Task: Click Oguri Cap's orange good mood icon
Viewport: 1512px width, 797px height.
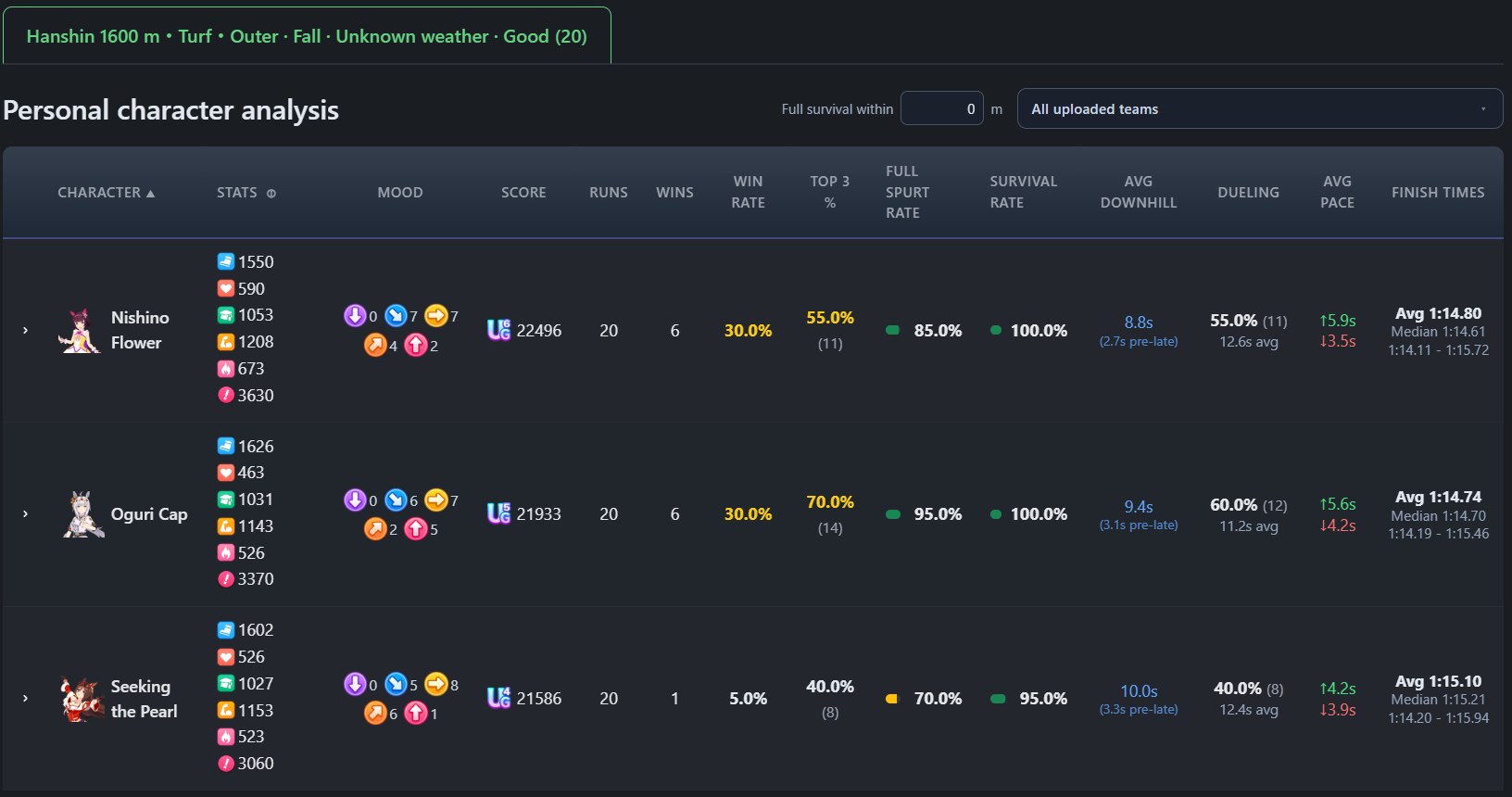Action: (x=375, y=529)
